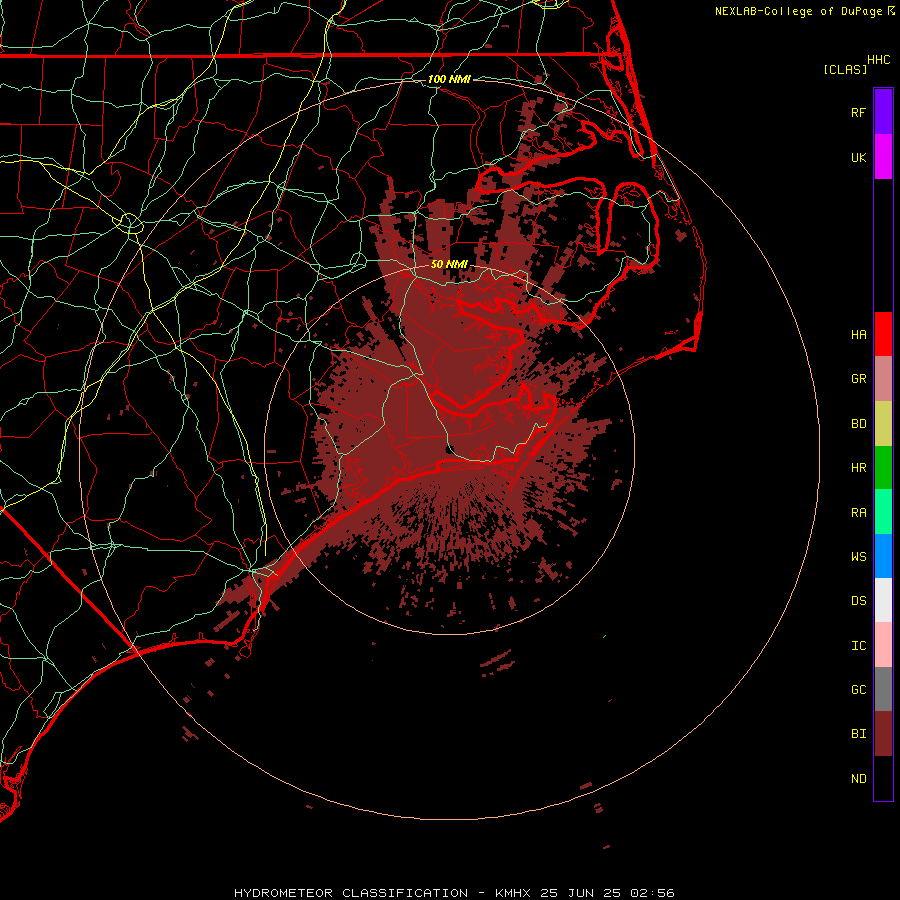Screen dimensions: 900x900
Task: Click the RF purple legend swatch
Action: [x=883, y=112]
